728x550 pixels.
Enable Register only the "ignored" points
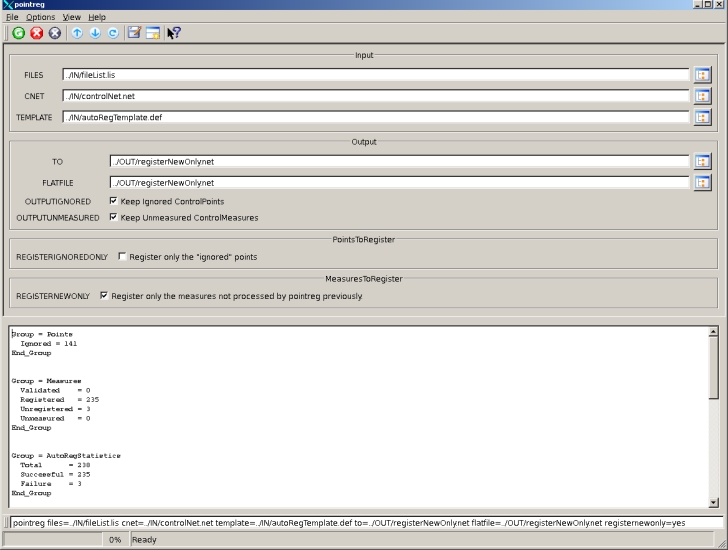[x=122, y=257]
